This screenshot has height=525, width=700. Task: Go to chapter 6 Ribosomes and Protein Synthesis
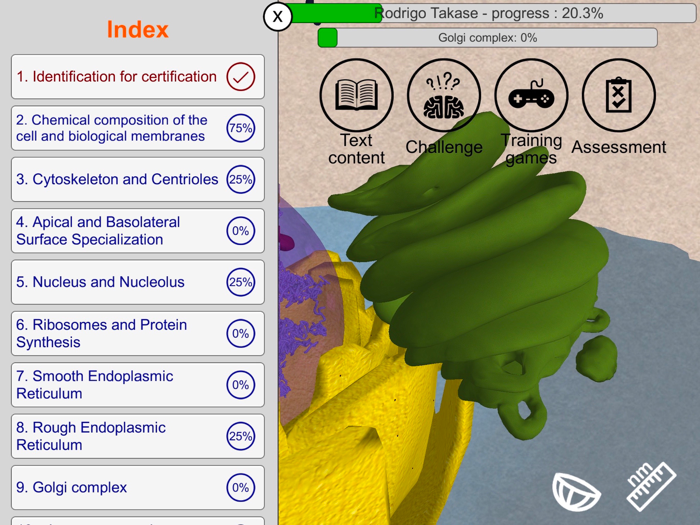click(x=138, y=333)
